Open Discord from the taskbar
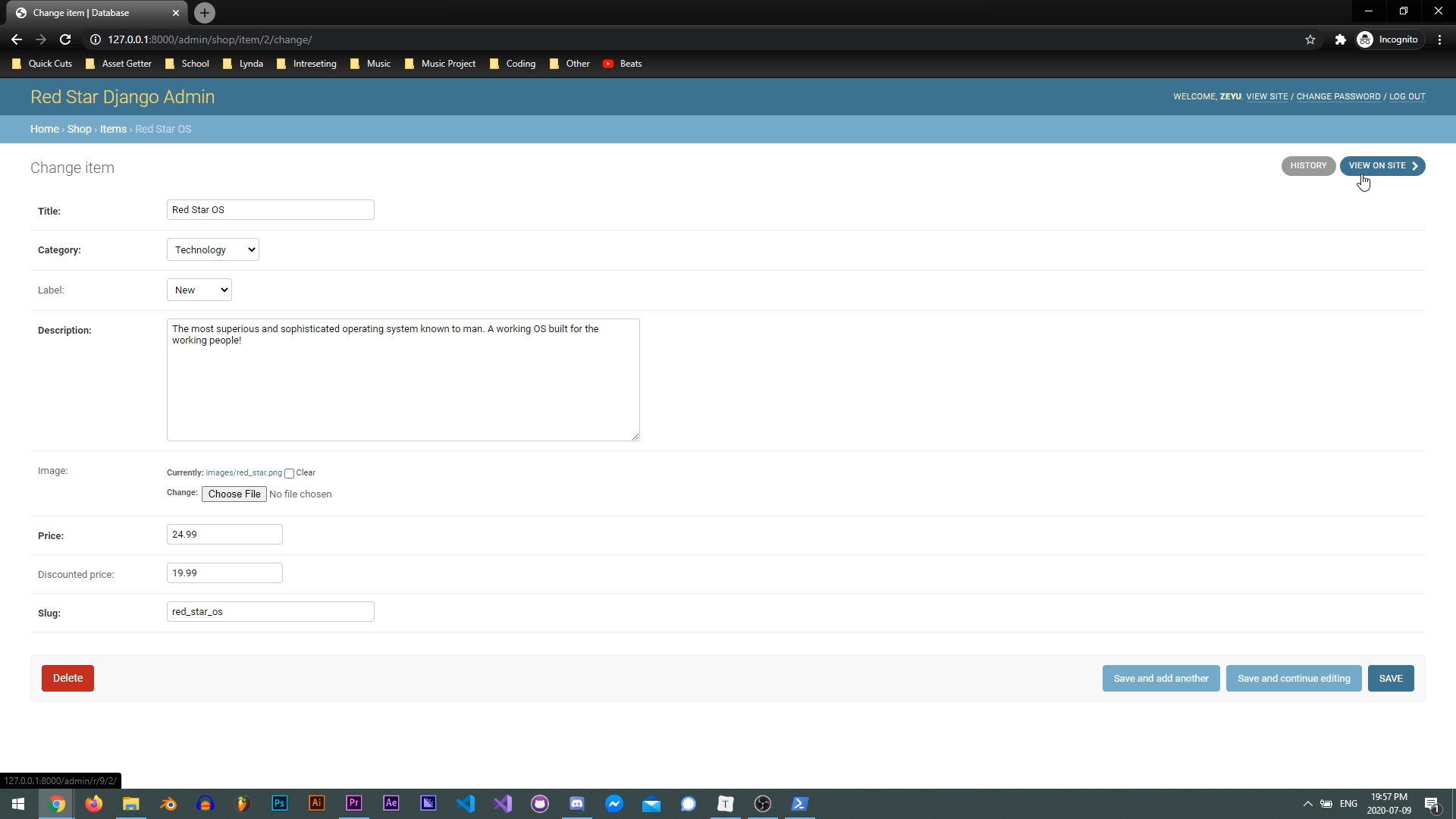 point(576,803)
